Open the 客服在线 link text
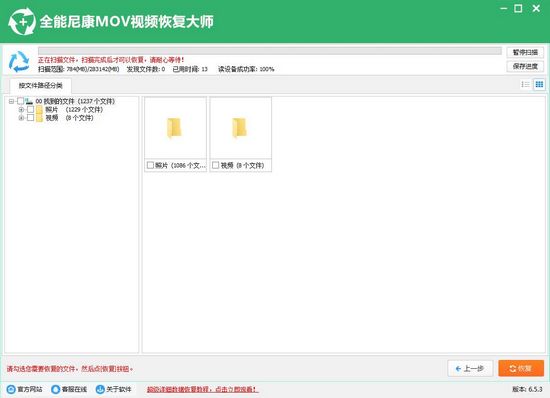The width and height of the screenshot is (550, 398). point(74,389)
